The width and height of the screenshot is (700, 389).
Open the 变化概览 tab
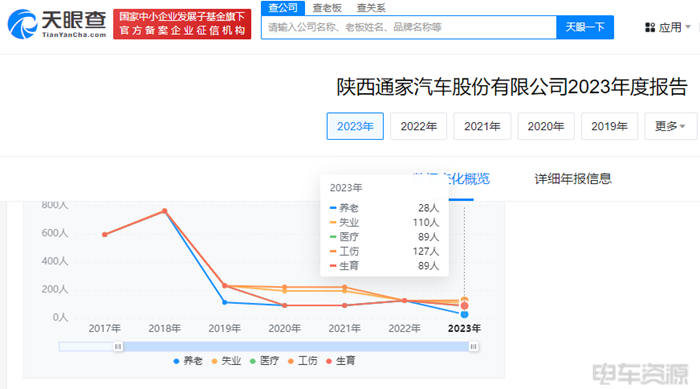coord(464,179)
